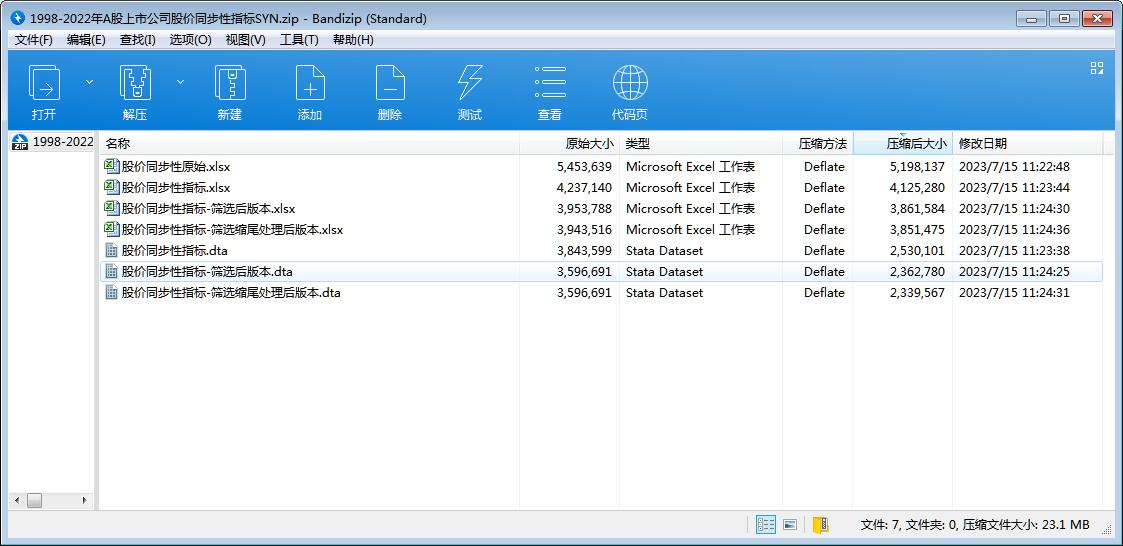Switch to details view icon in status bar
1123x546 pixels.
click(x=766, y=525)
